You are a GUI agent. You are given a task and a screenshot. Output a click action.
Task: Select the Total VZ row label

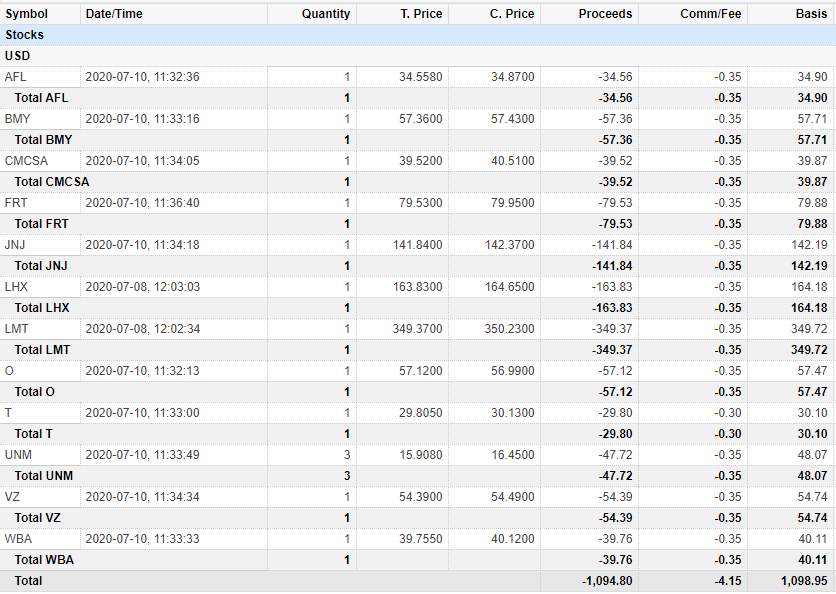(x=37, y=518)
